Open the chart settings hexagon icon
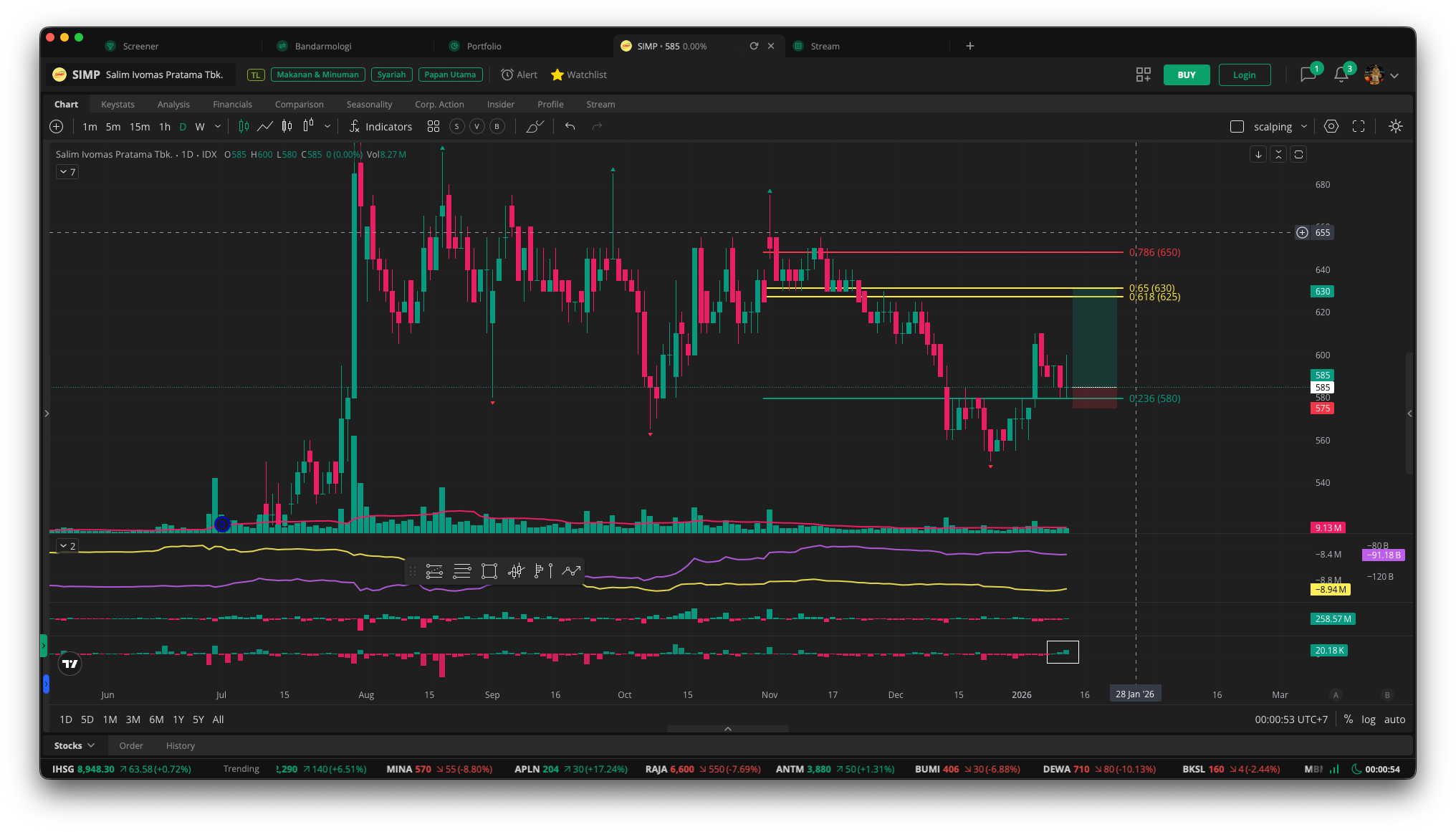The height and width of the screenshot is (832, 1456). (1331, 127)
